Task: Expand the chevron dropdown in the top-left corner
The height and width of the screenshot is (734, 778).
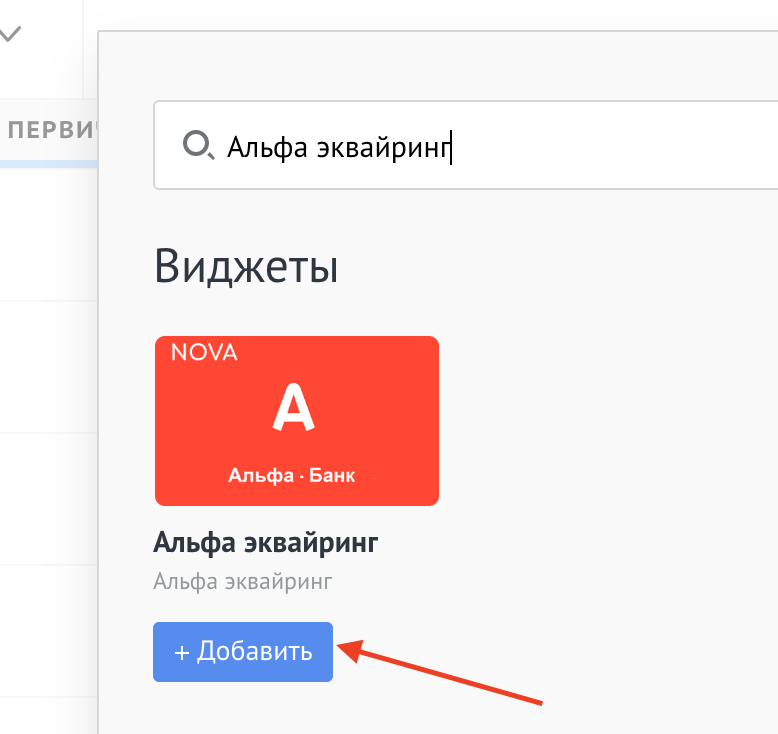Action: pos(10,34)
